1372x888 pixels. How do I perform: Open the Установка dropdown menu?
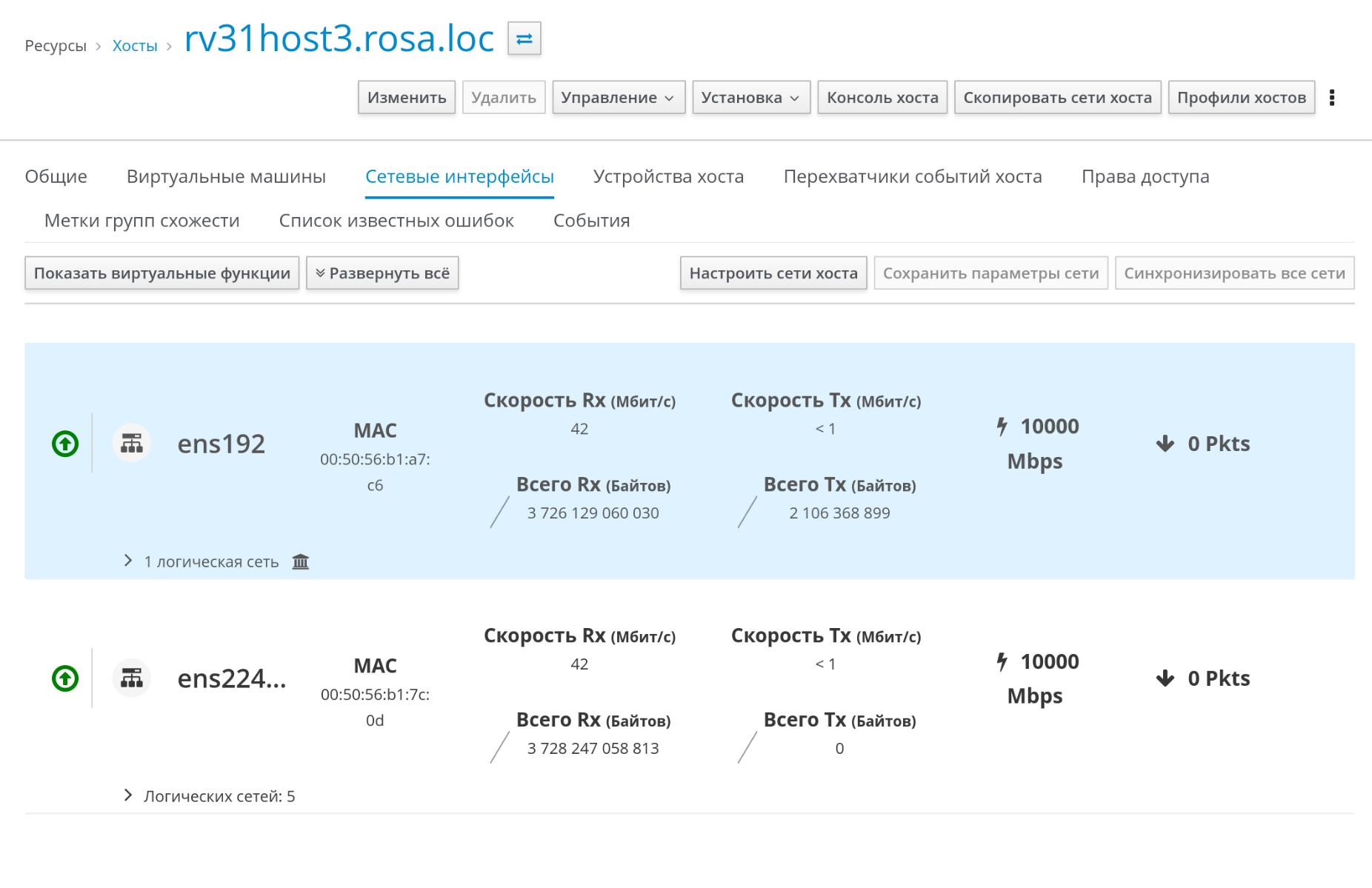[x=750, y=98]
